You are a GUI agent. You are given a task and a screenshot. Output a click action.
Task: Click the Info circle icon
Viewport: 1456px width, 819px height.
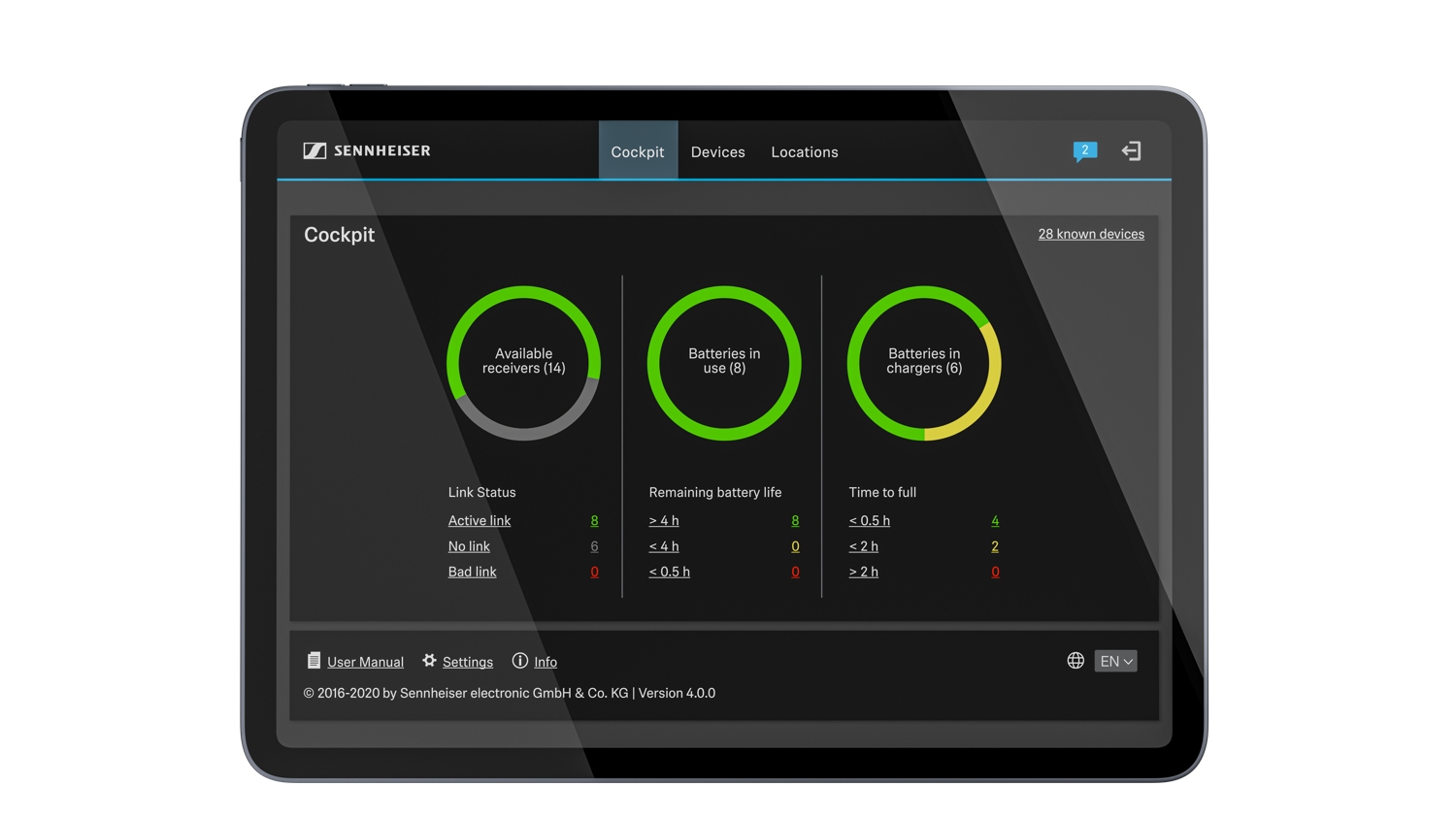(x=520, y=661)
